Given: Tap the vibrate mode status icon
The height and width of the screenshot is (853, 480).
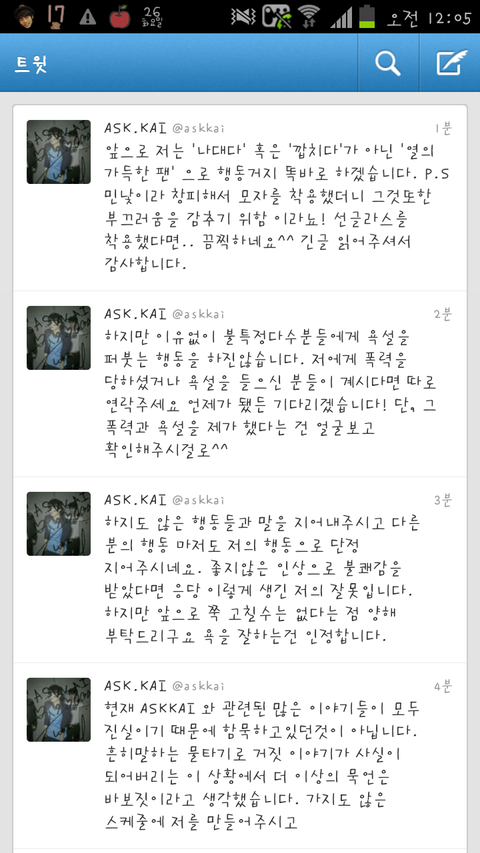Looking at the screenshot, I should (244, 16).
